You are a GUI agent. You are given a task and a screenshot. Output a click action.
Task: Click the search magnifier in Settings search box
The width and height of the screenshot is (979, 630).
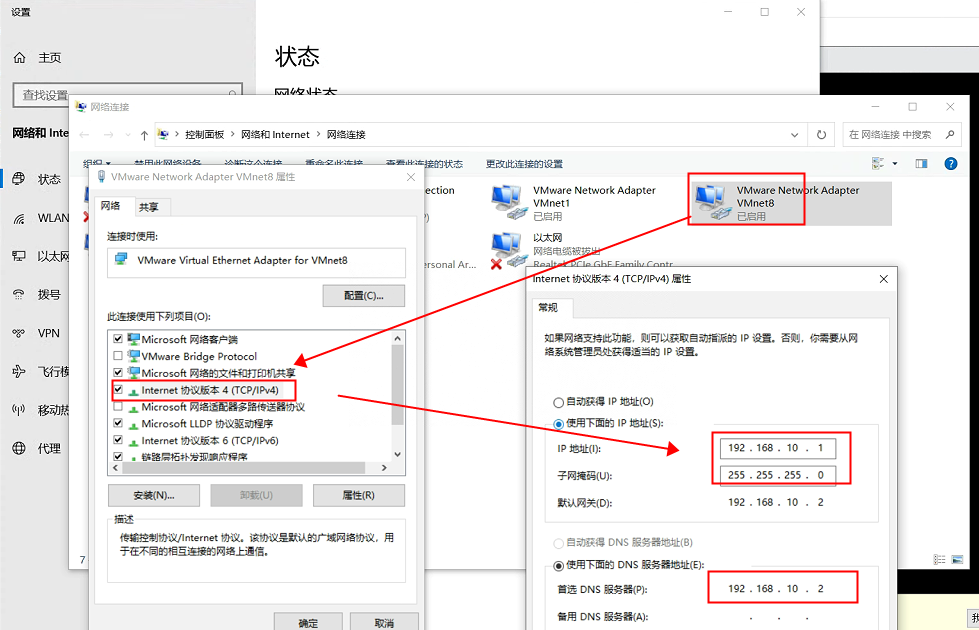point(232,94)
